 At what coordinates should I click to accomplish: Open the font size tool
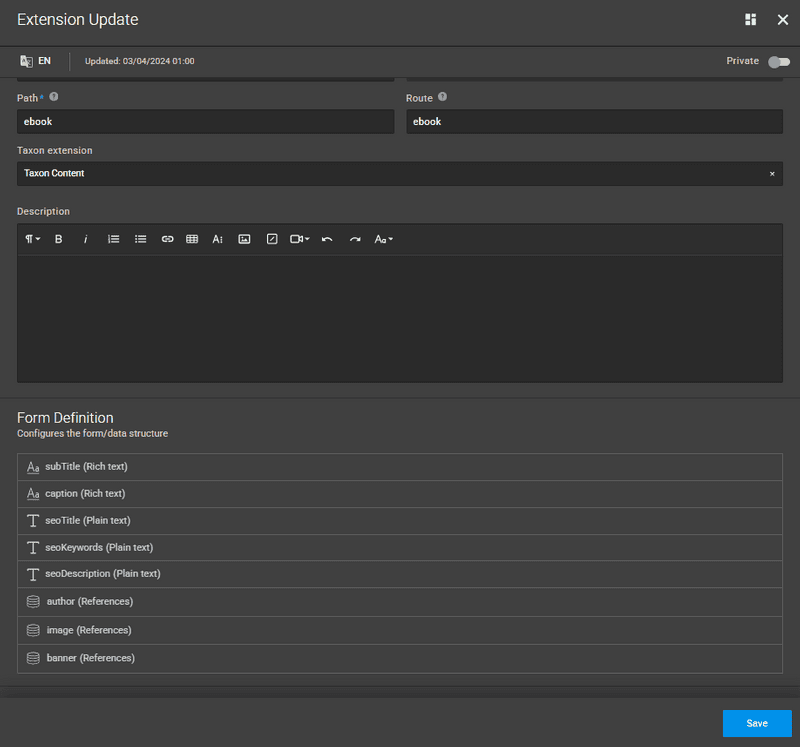(x=217, y=239)
